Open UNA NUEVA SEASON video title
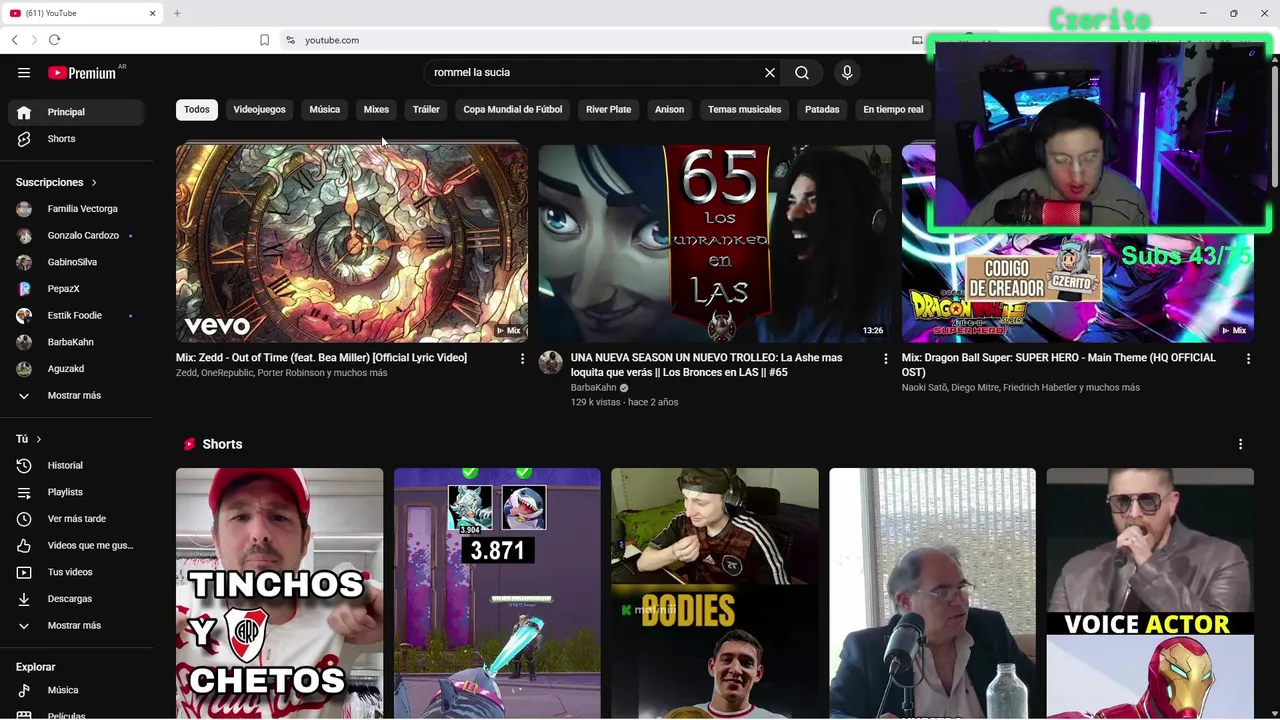 [x=707, y=365]
